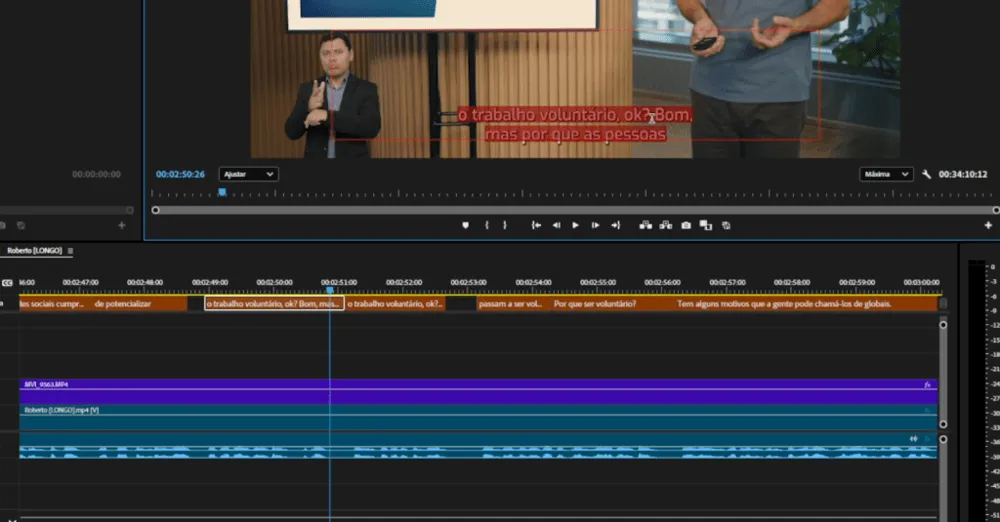Go to Out point

[x=615, y=225]
